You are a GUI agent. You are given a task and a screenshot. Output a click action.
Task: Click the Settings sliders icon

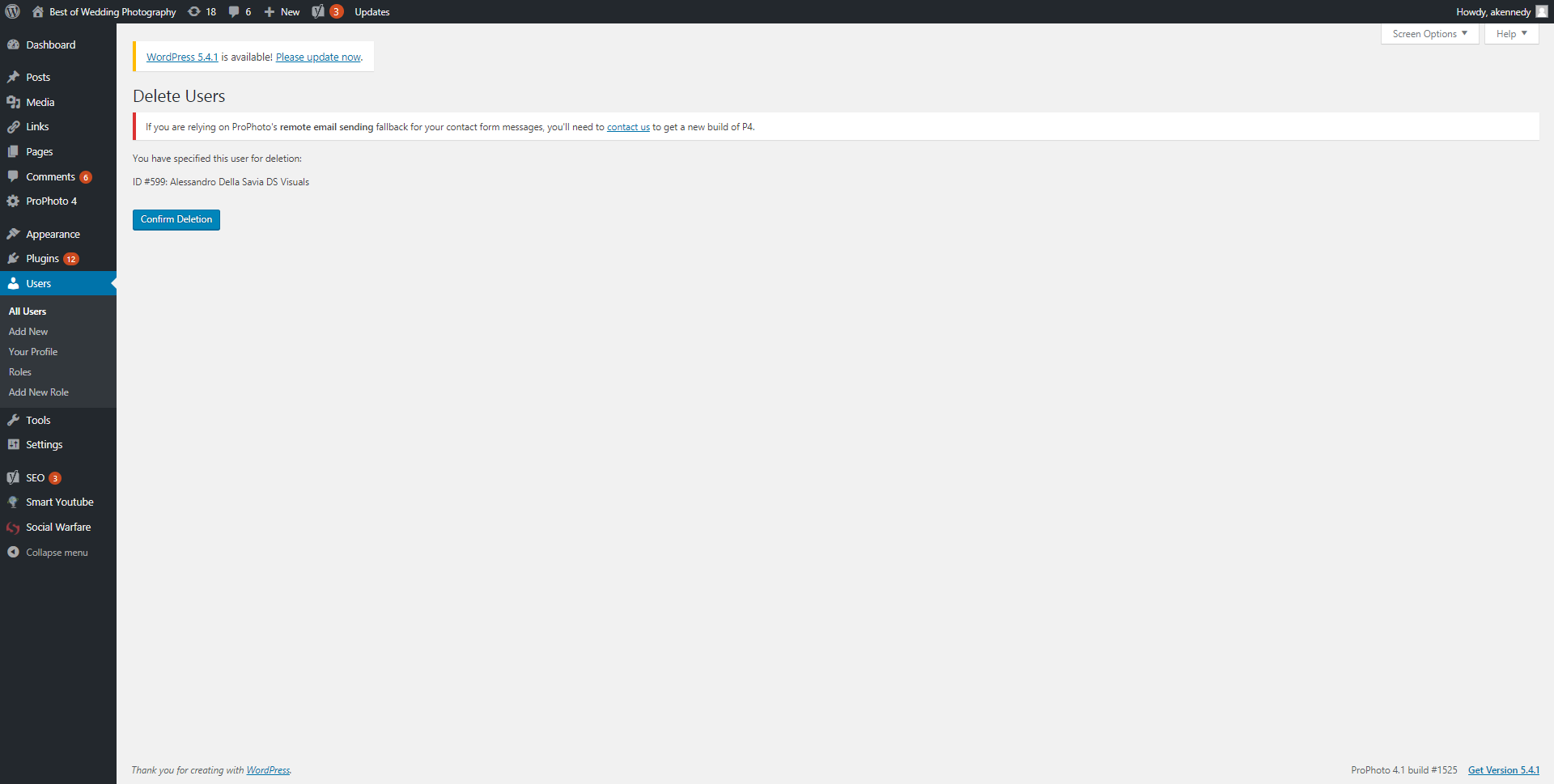click(13, 444)
